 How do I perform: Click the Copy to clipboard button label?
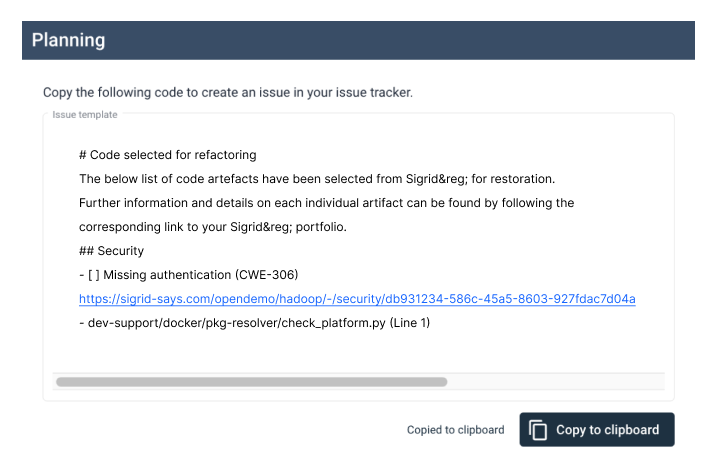click(607, 430)
